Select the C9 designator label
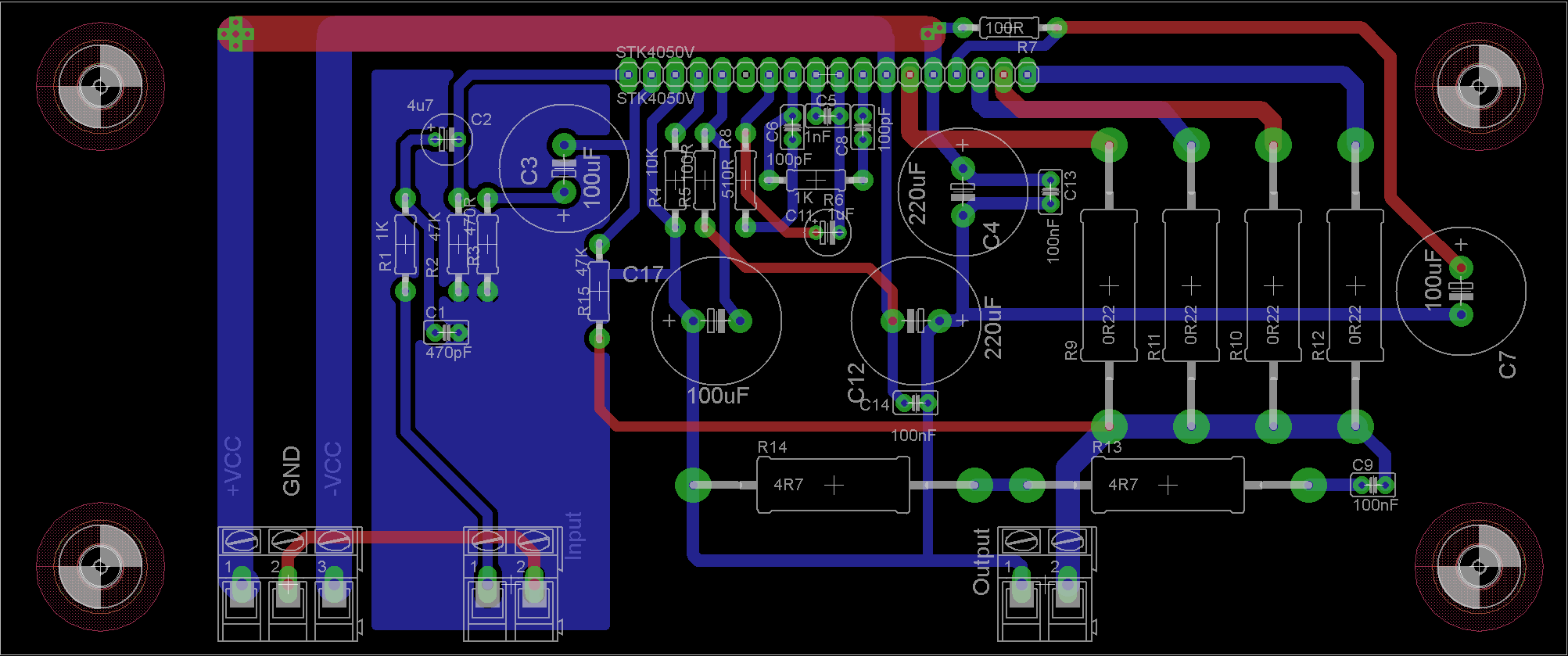Screen dimensions: 1568x656 point(1362,465)
